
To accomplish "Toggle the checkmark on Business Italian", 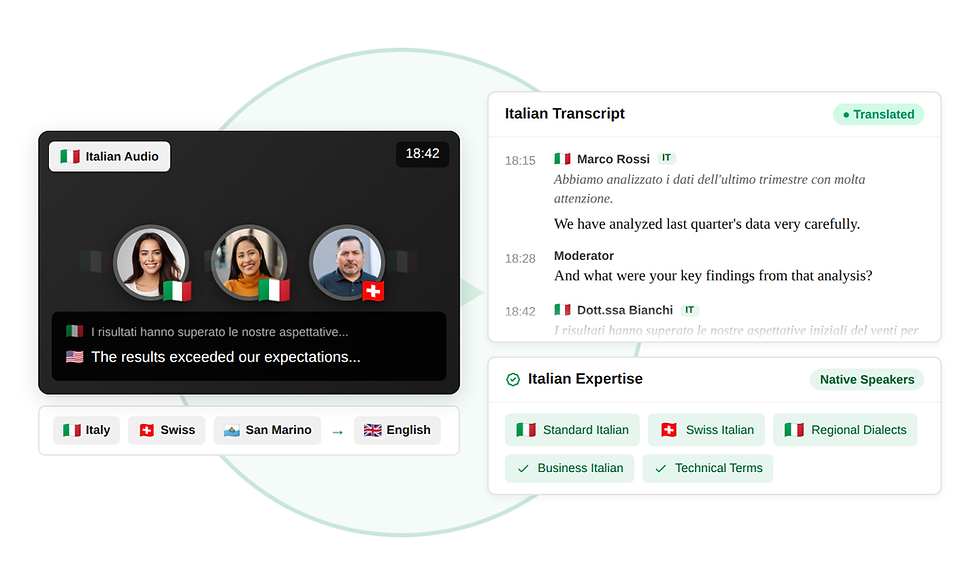I will click(523, 468).
